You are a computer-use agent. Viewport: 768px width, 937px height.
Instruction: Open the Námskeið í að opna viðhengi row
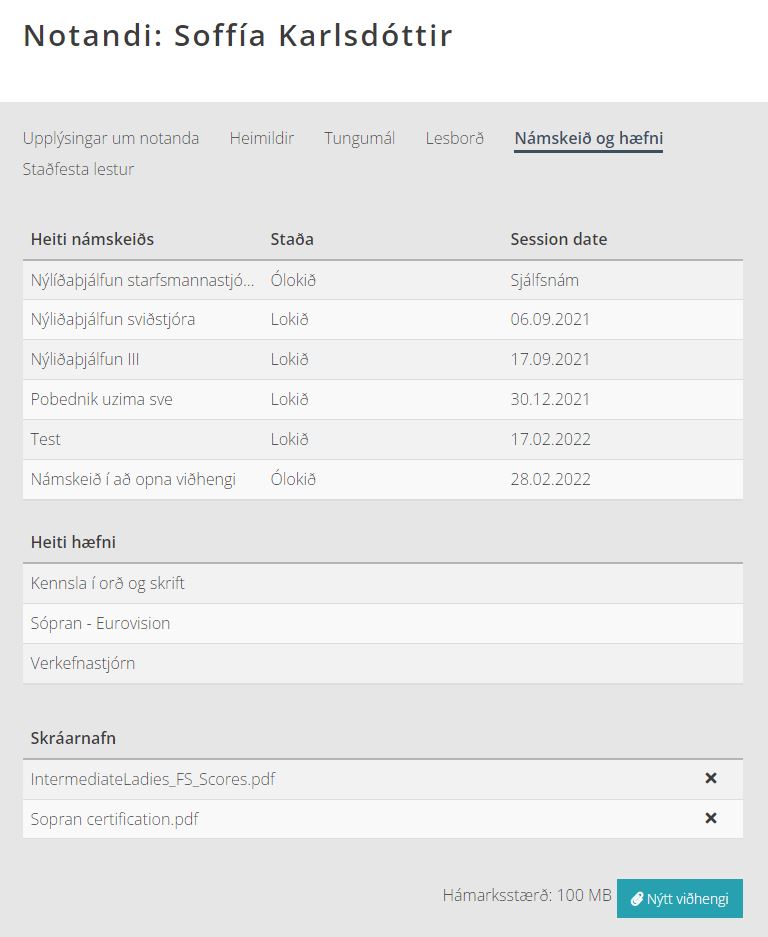[133, 479]
